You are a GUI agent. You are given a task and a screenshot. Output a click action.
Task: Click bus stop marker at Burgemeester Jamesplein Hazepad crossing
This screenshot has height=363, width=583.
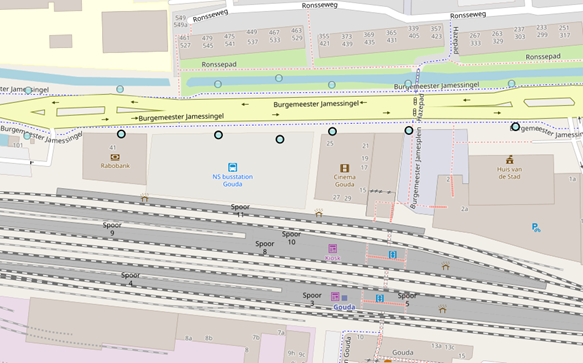[x=409, y=131]
